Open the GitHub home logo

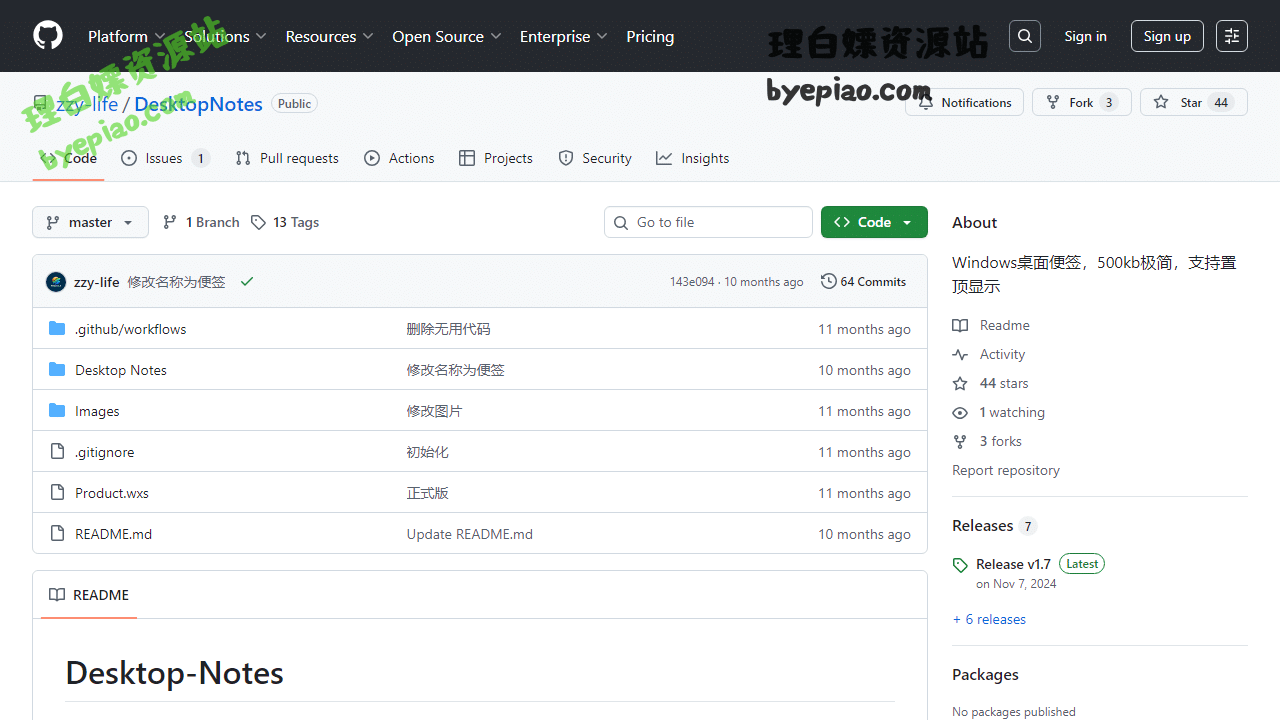(x=48, y=36)
